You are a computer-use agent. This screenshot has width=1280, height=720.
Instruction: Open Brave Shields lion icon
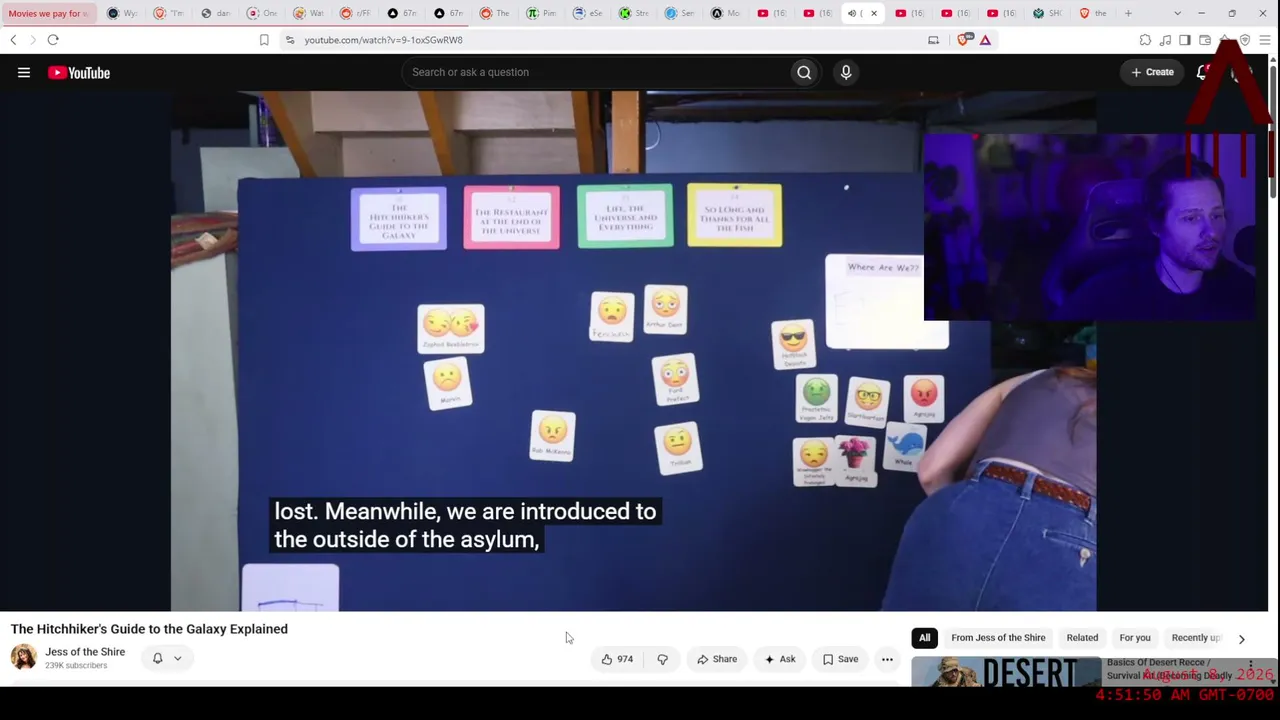pos(964,40)
